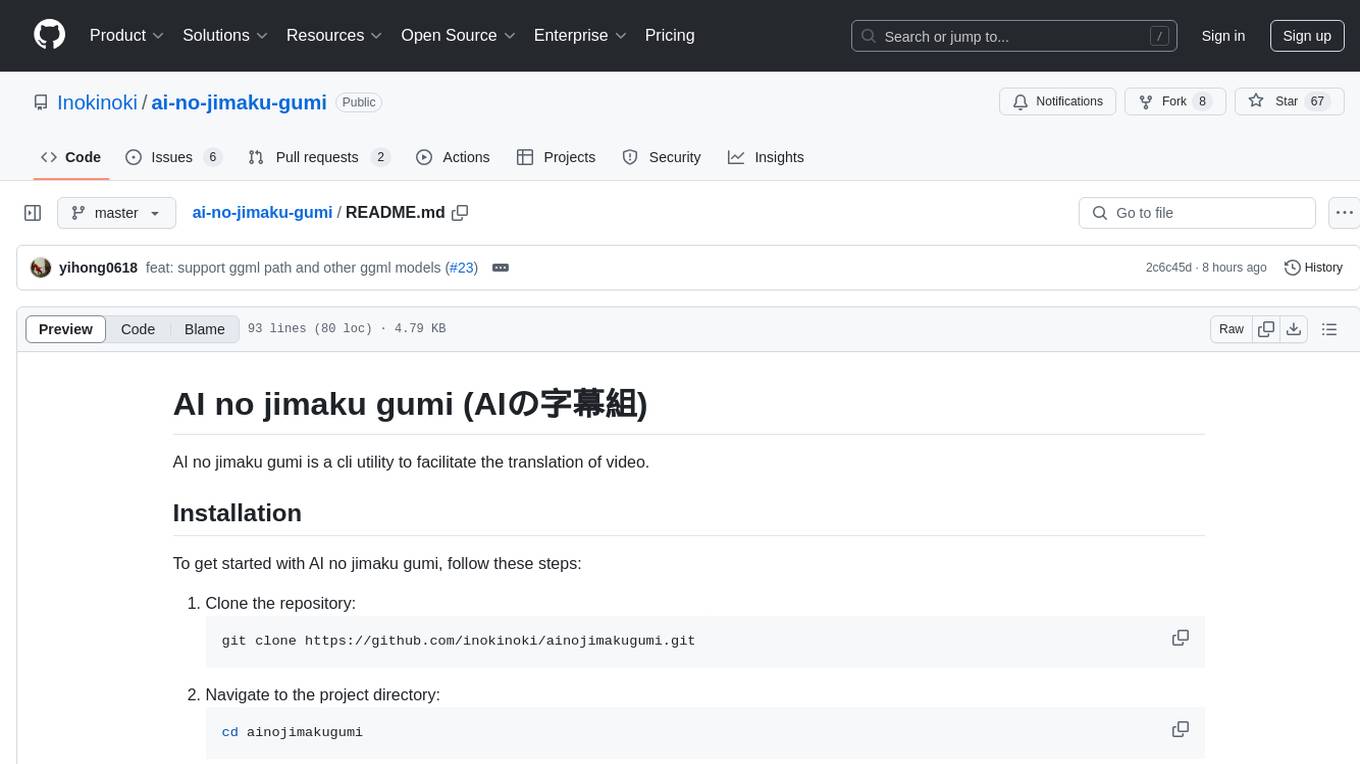Image resolution: width=1360 pixels, height=764 pixels.
Task: Switch to Blame view
Action: [204, 329]
